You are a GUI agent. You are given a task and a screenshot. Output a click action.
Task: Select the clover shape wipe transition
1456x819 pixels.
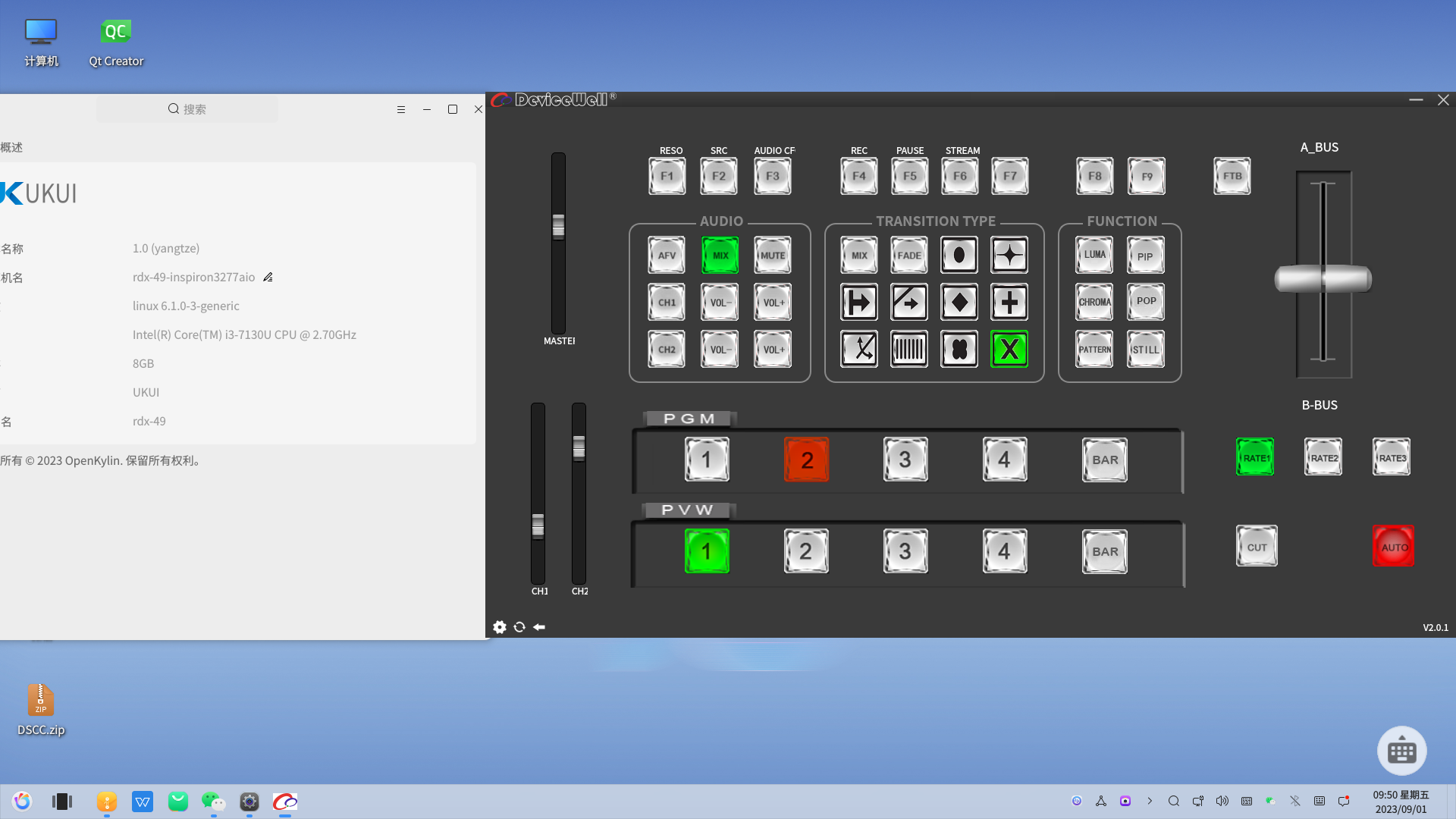[x=959, y=350]
